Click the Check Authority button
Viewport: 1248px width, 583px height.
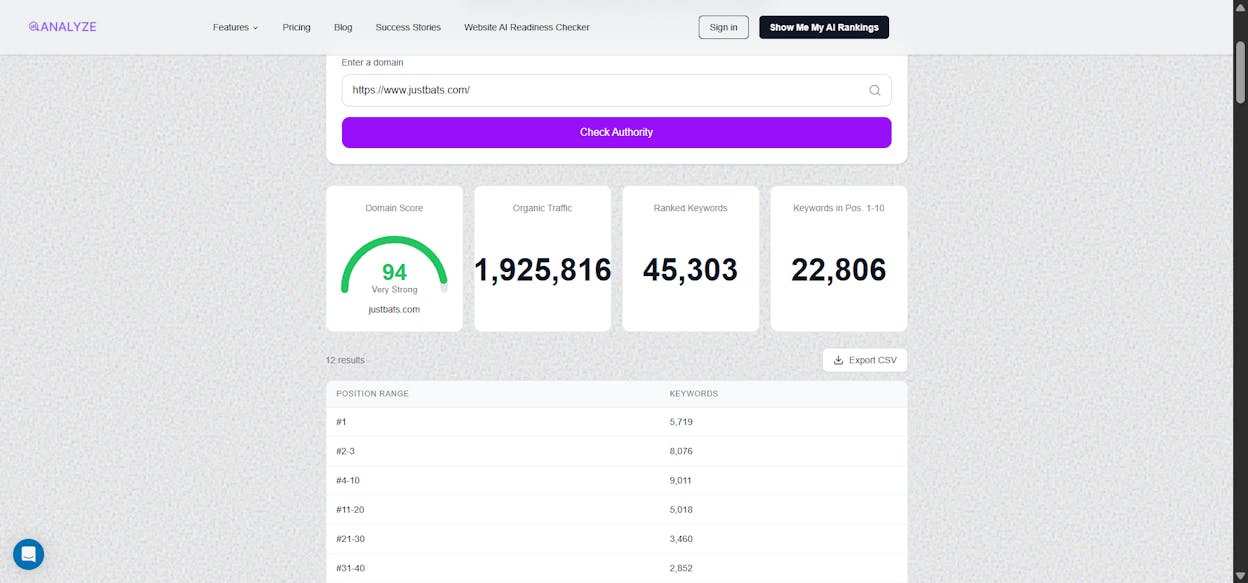click(x=616, y=132)
